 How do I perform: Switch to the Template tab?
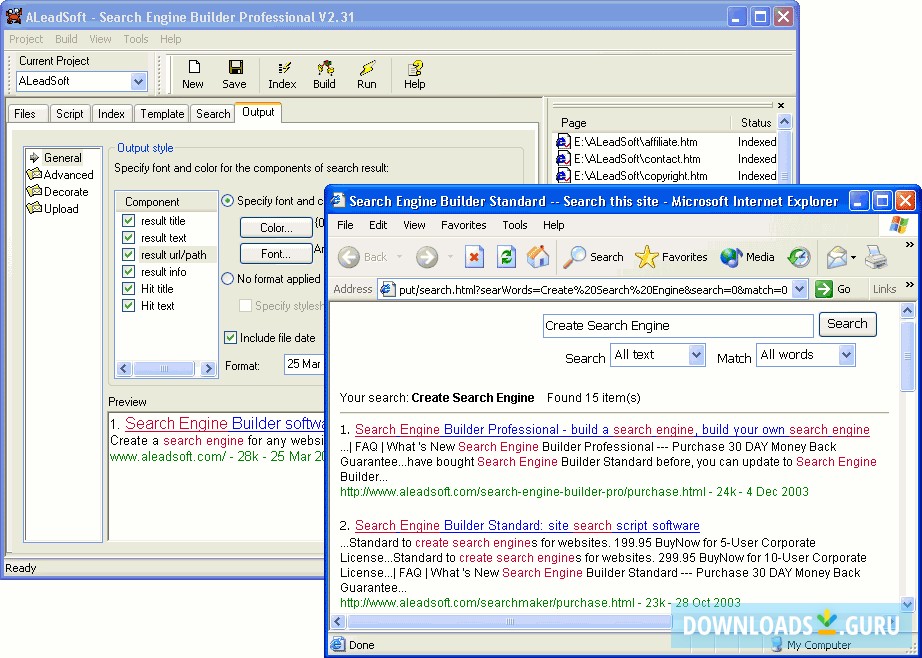click(161, 113)
